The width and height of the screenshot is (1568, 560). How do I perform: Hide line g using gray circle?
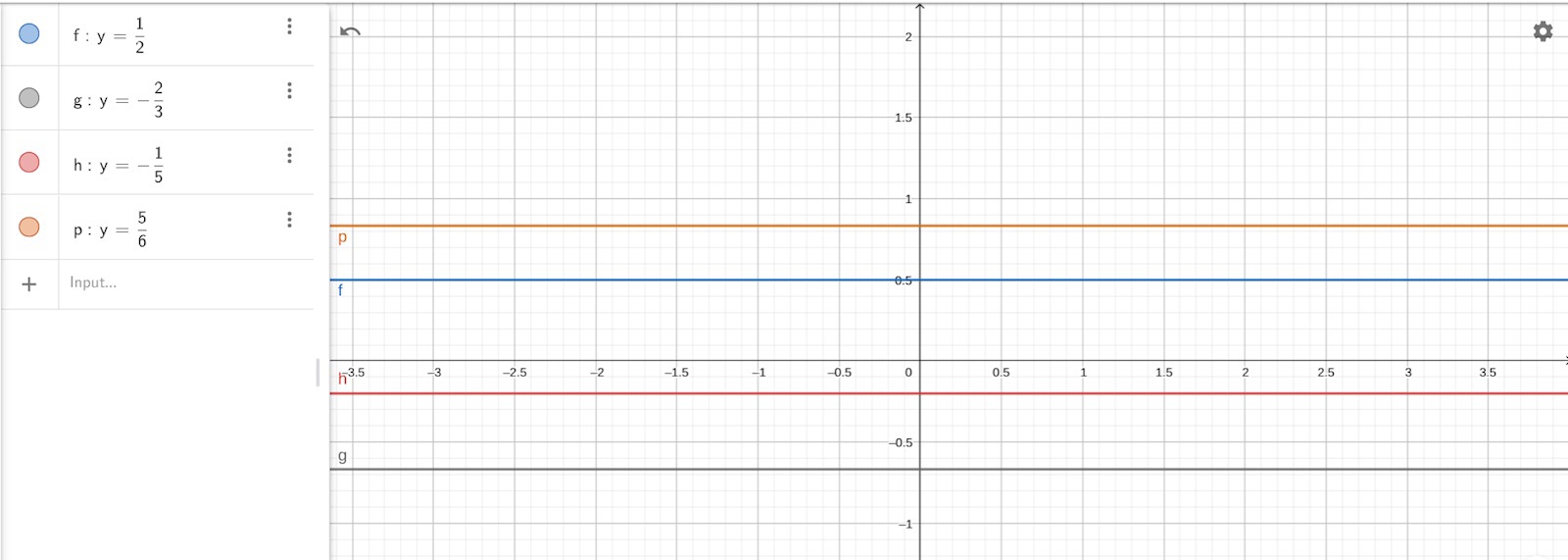[x=29, y=98]
